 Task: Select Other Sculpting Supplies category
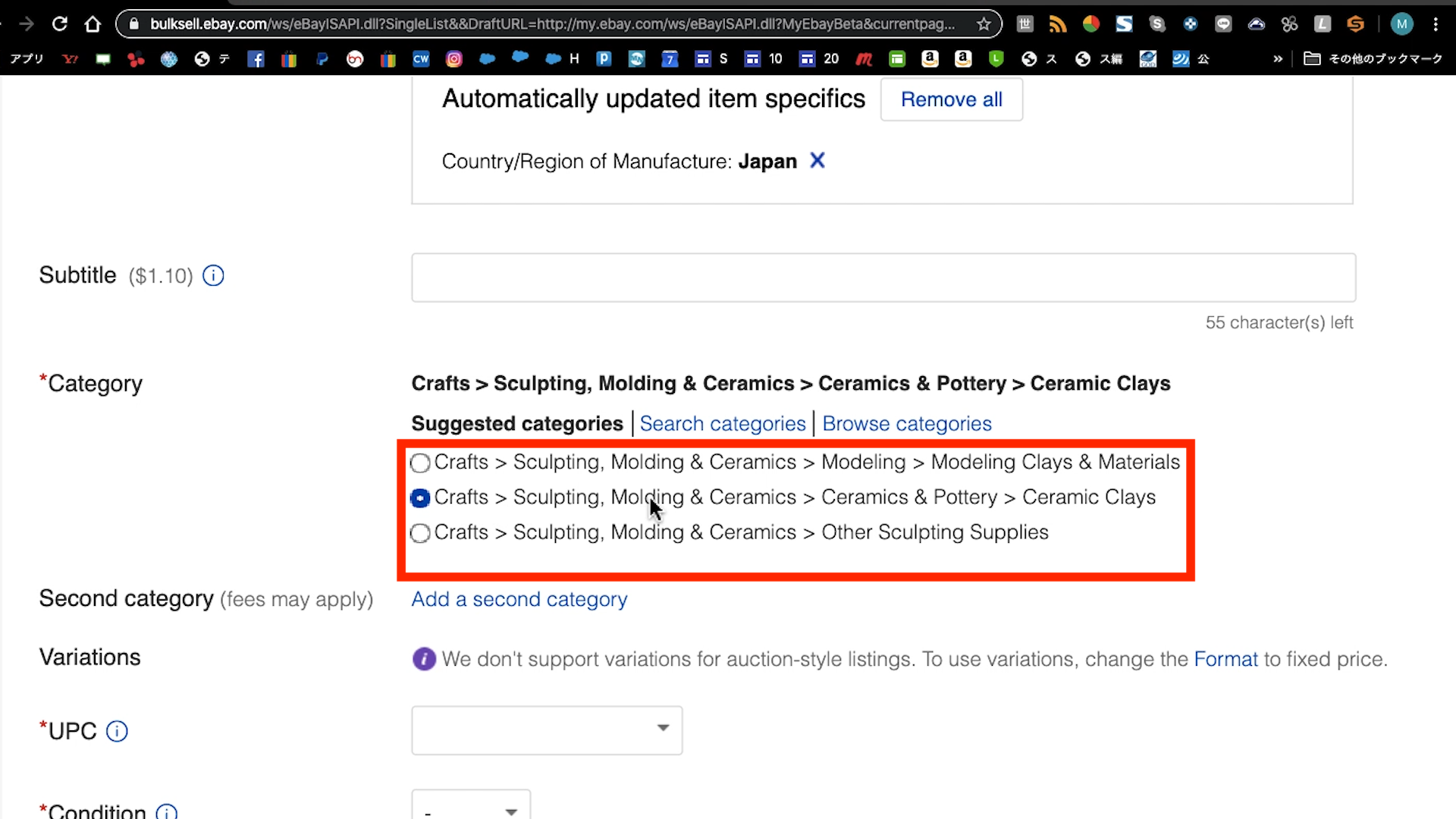[x=420, y=533]
